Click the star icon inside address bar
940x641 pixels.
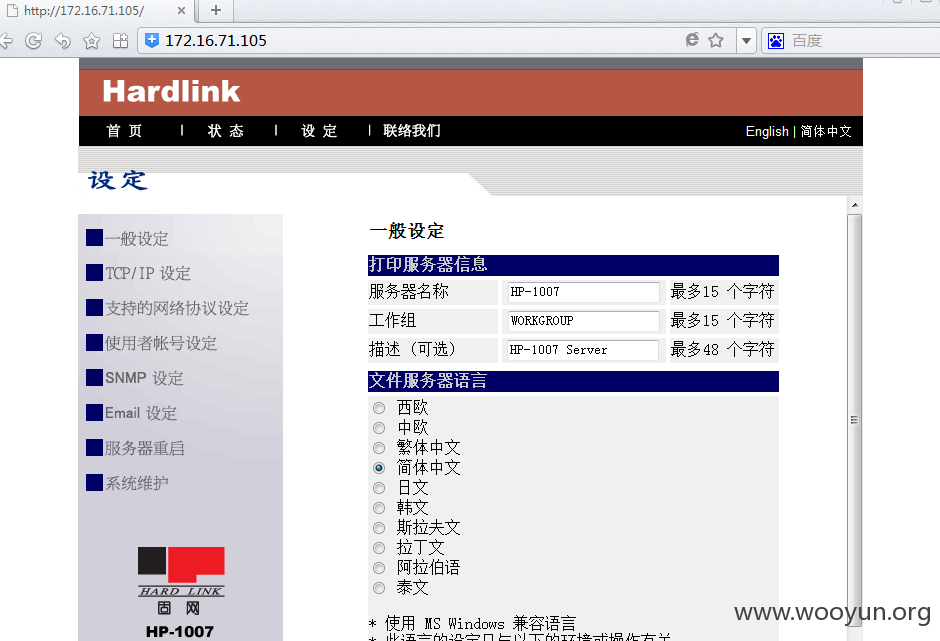tap(716, 40)
